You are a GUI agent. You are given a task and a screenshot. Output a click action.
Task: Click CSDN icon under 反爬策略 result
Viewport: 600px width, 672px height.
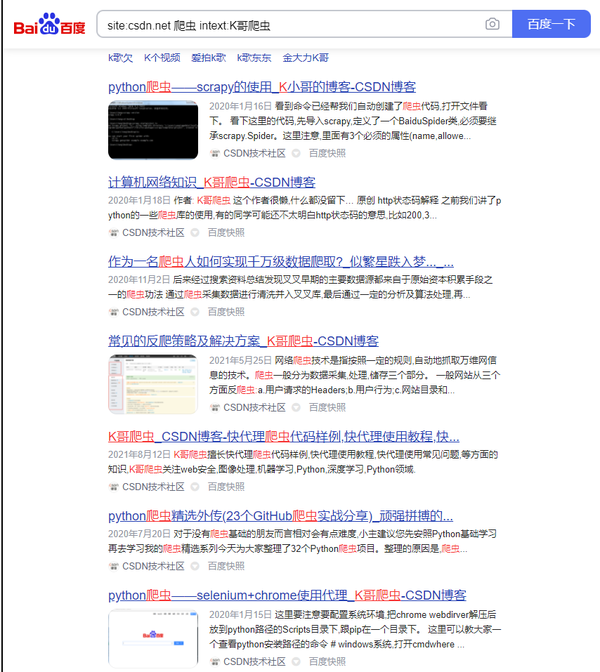215,408
